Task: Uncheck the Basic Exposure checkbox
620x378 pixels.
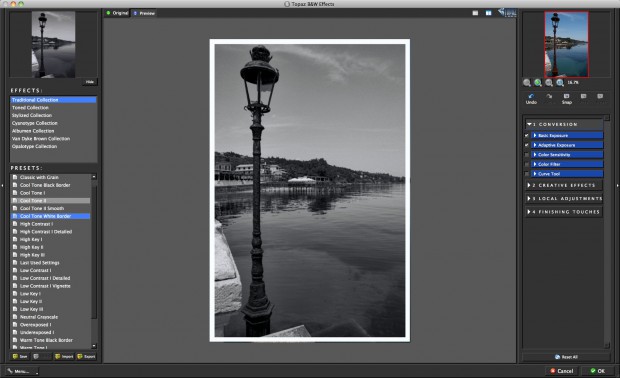Action: click(x=527, y=136)
